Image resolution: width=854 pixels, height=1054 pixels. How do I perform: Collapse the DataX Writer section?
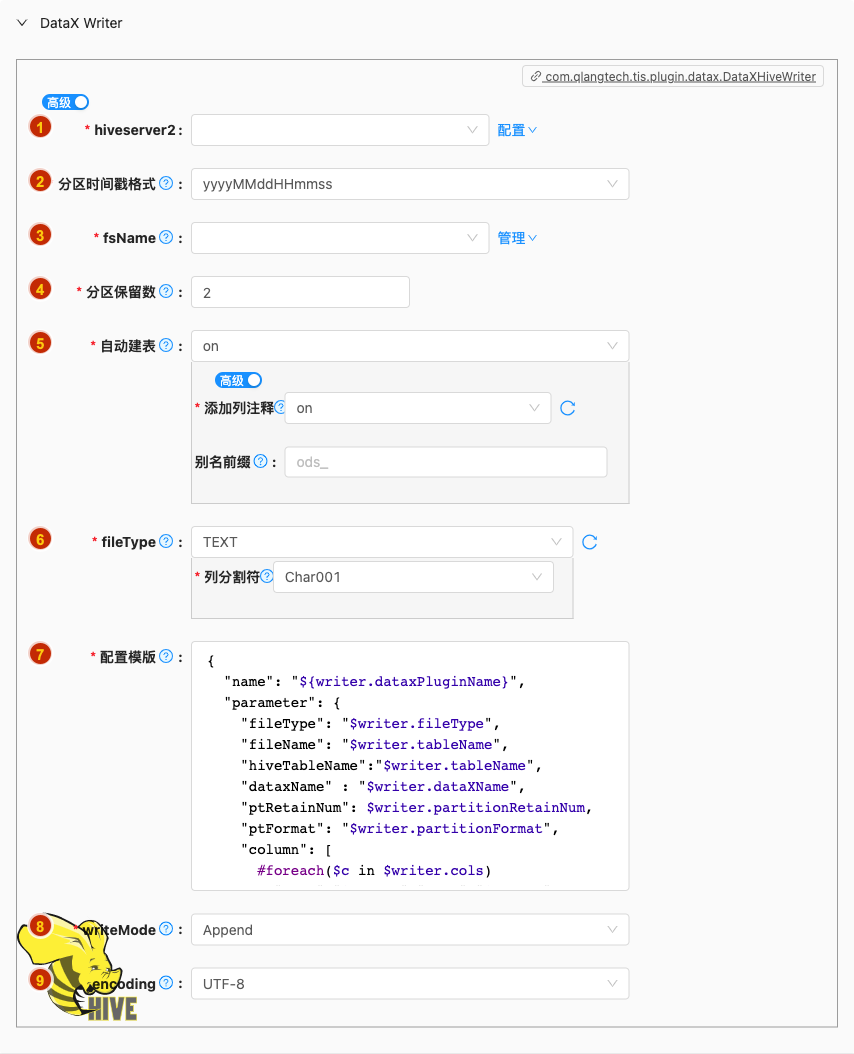point(22,23)
